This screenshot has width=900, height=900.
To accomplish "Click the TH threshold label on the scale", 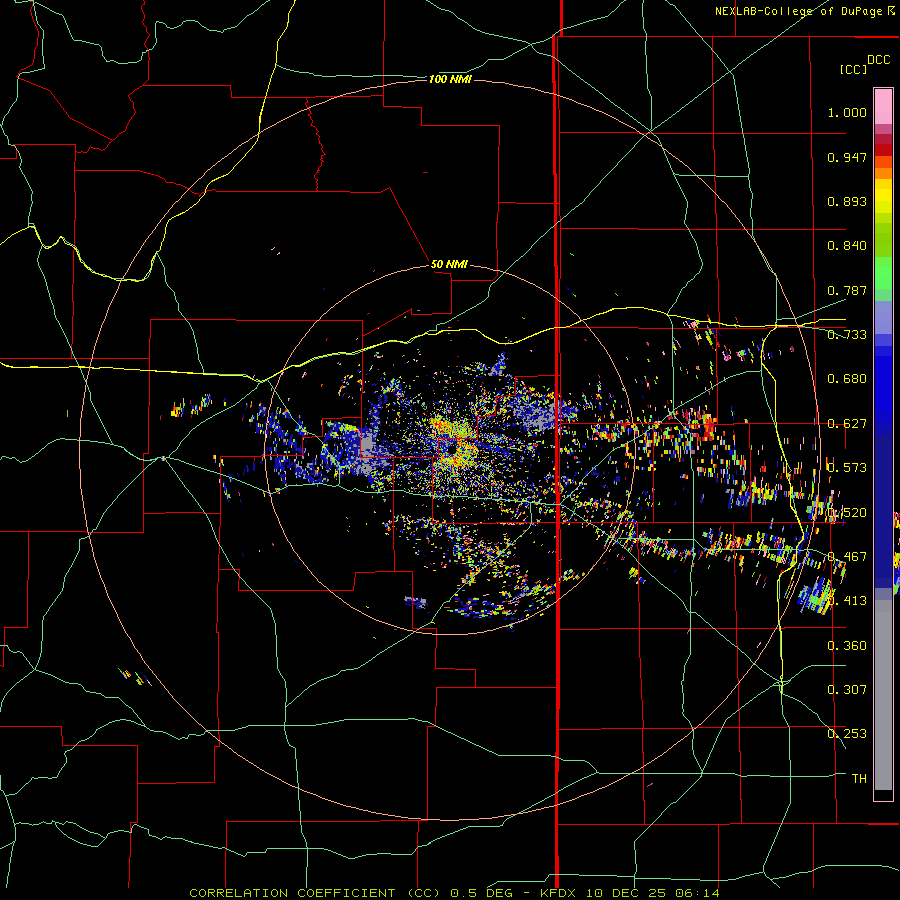I will coord(859,779).
